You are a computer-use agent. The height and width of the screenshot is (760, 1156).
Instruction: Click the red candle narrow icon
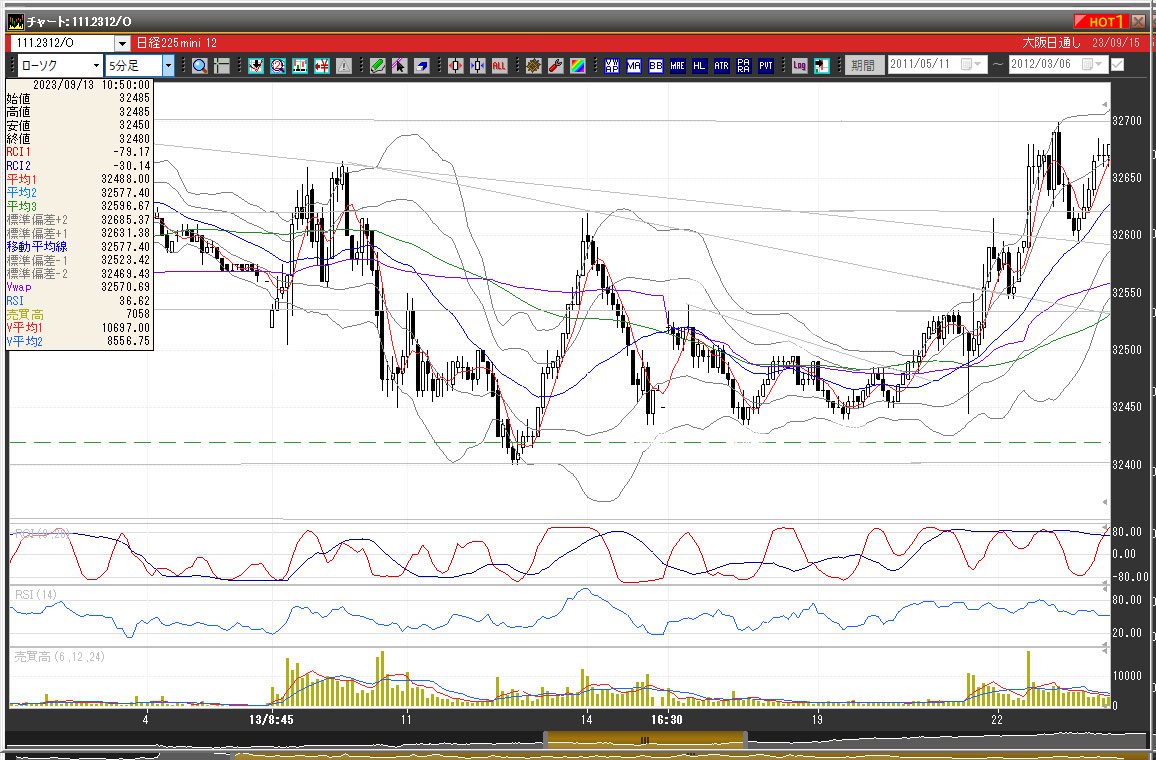(456, 66)
